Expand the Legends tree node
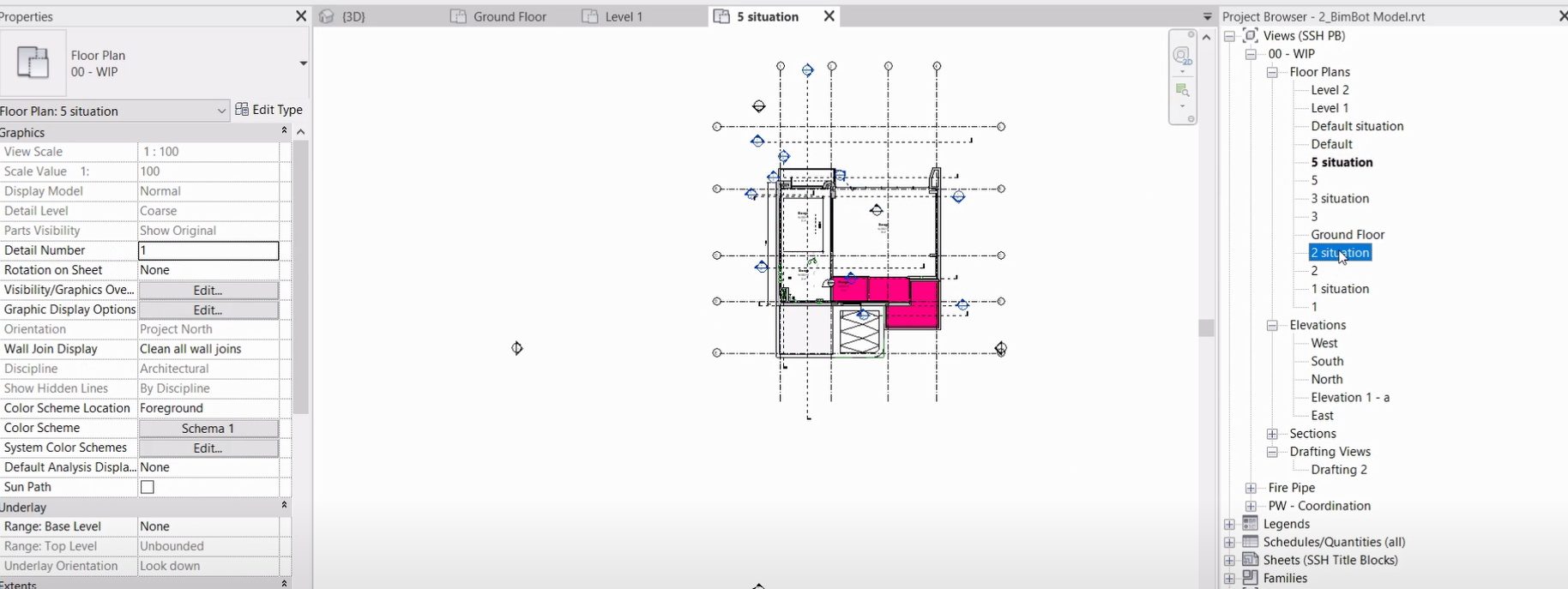The image size is (1568, 589). (x=1229, y=525)
